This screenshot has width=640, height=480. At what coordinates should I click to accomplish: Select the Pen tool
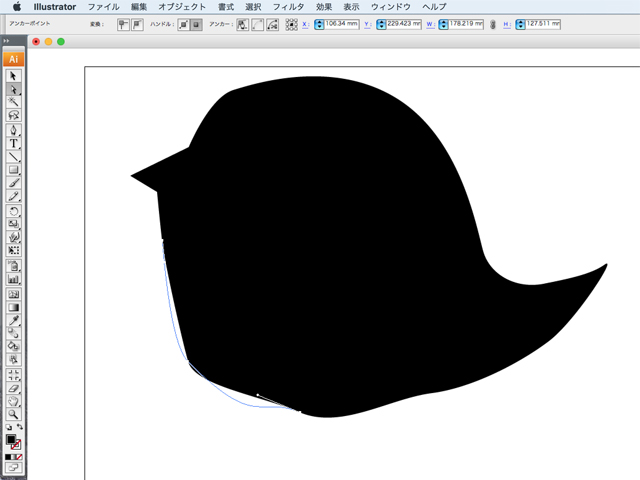click(x=13, y=130)
